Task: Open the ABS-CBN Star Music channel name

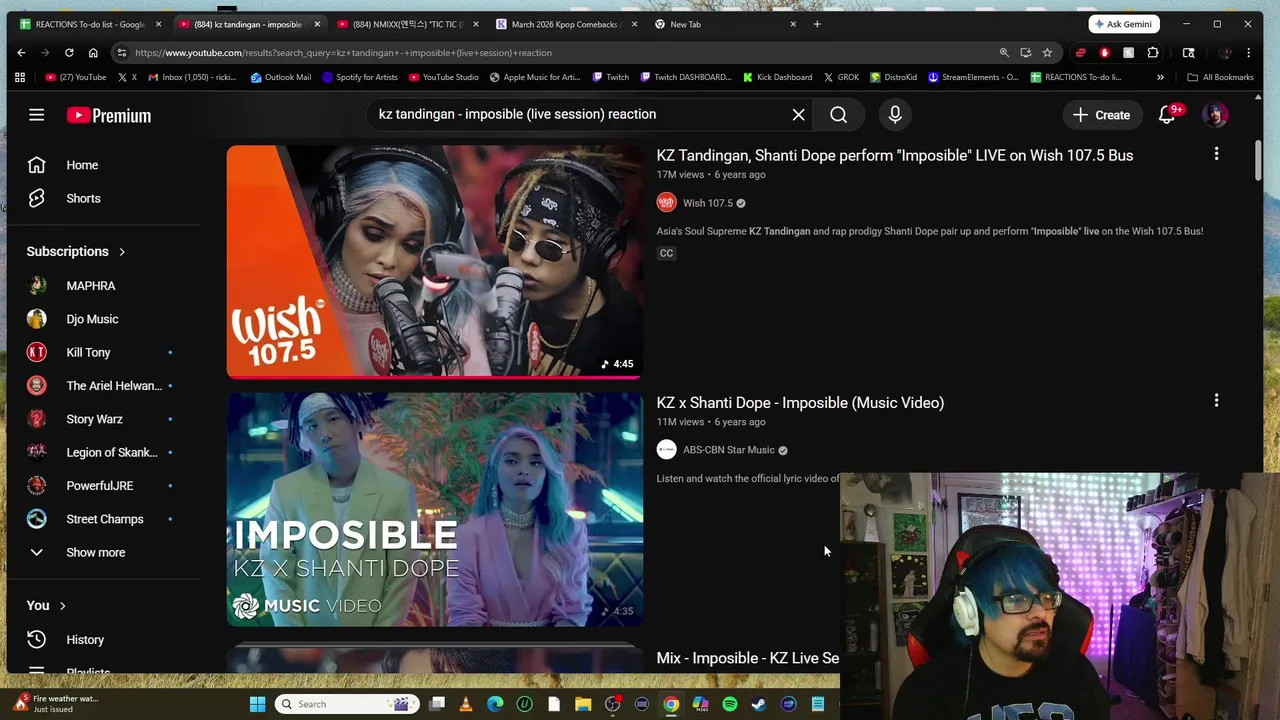Action: click(x=729, y=450)
